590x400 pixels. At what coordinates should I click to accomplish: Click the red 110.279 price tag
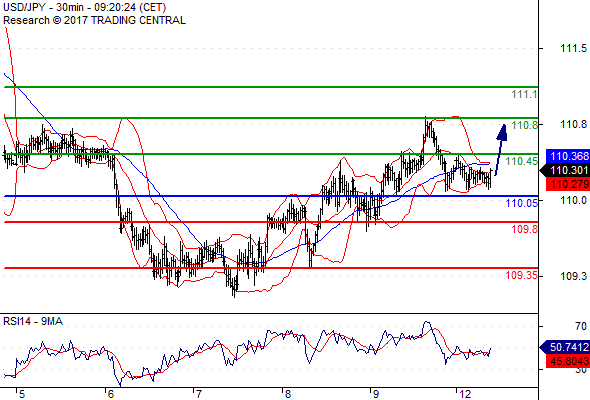(x=568, y=184)
